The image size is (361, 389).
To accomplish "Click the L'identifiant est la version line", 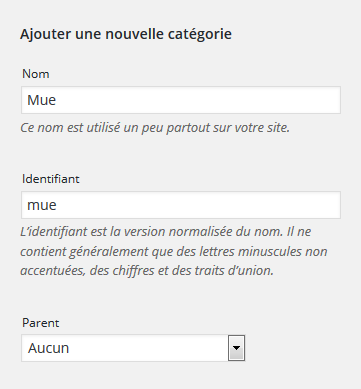I will (x=166, y=232).
